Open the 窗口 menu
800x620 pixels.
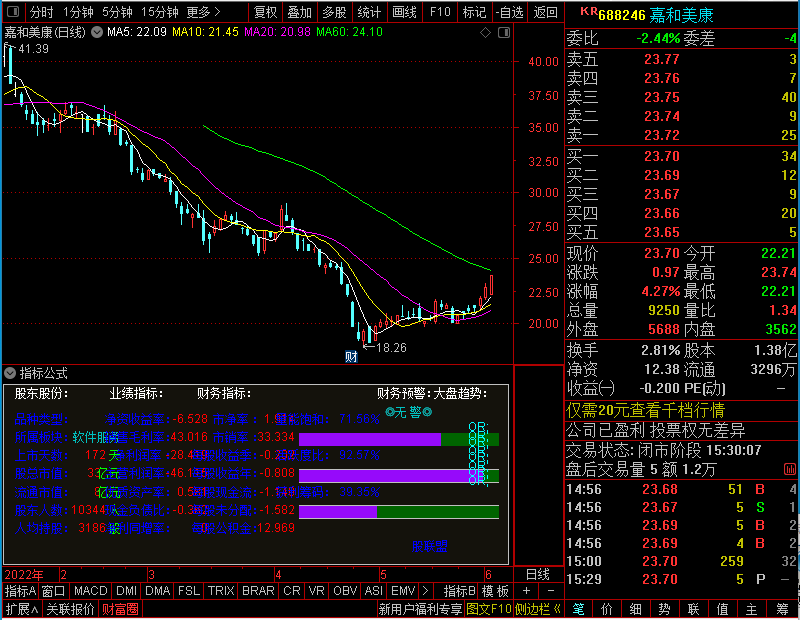coord(54,591)
